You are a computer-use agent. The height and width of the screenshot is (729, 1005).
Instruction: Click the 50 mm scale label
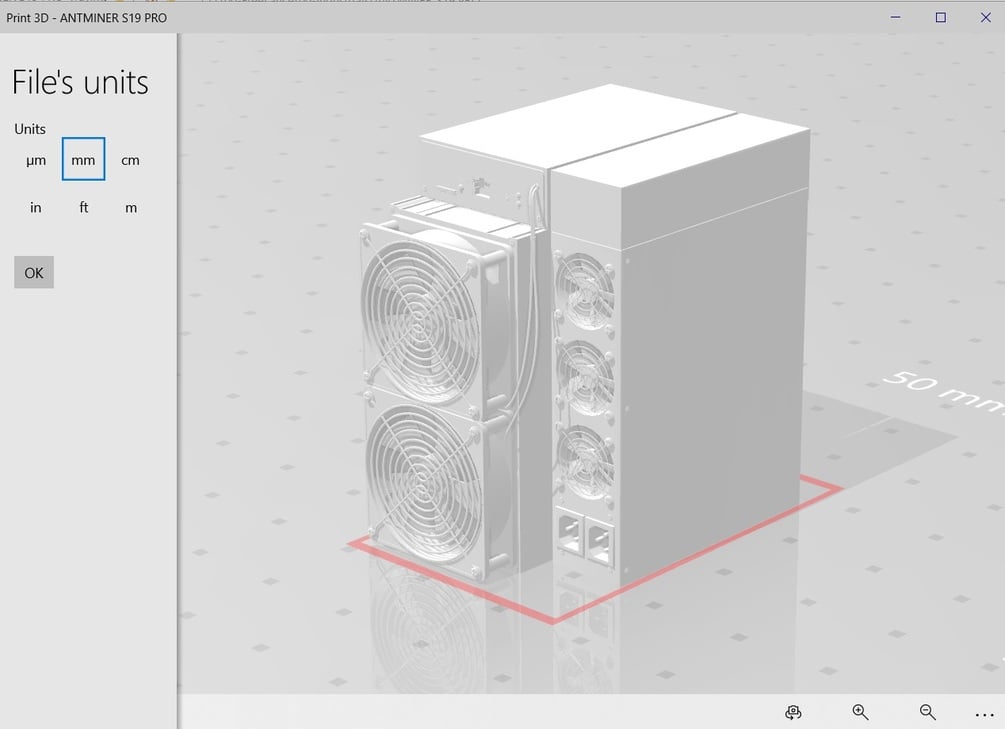click(942, 389)
